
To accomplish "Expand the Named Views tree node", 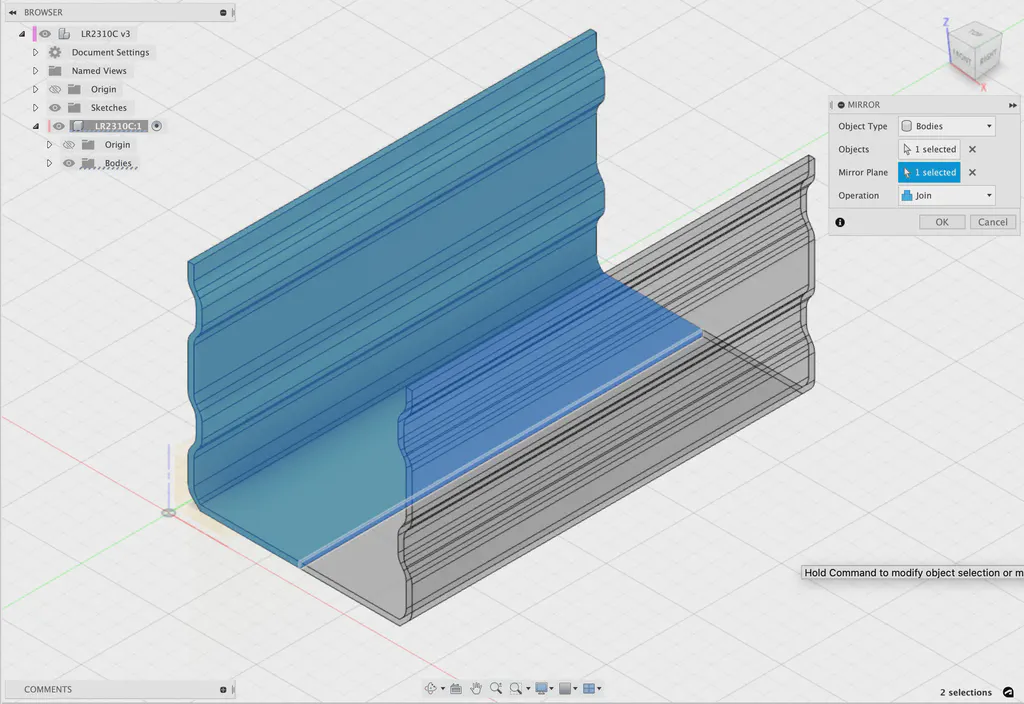I will (35, 71).
